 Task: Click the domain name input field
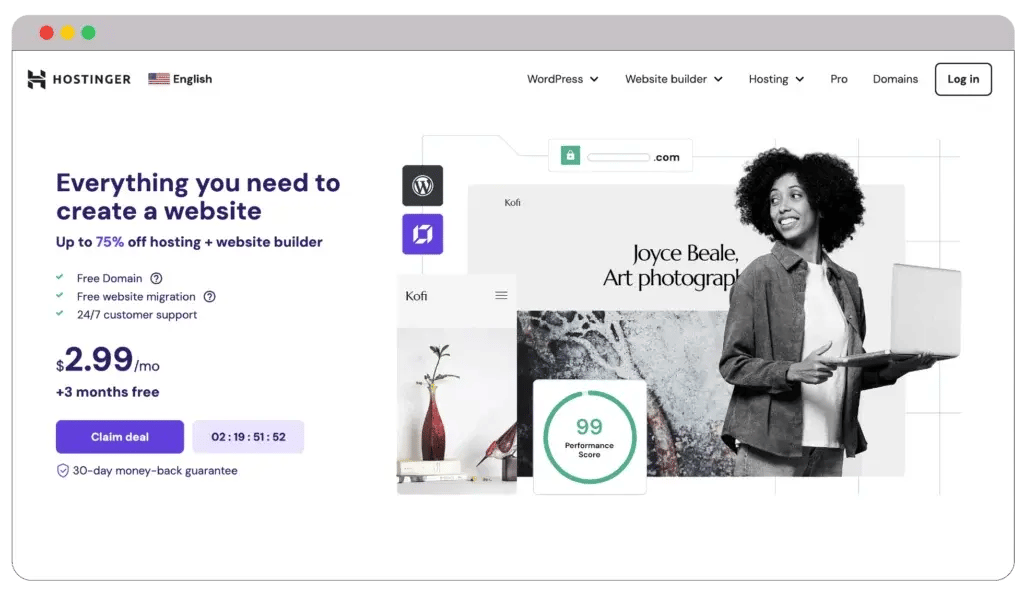[x=618, y=157]
